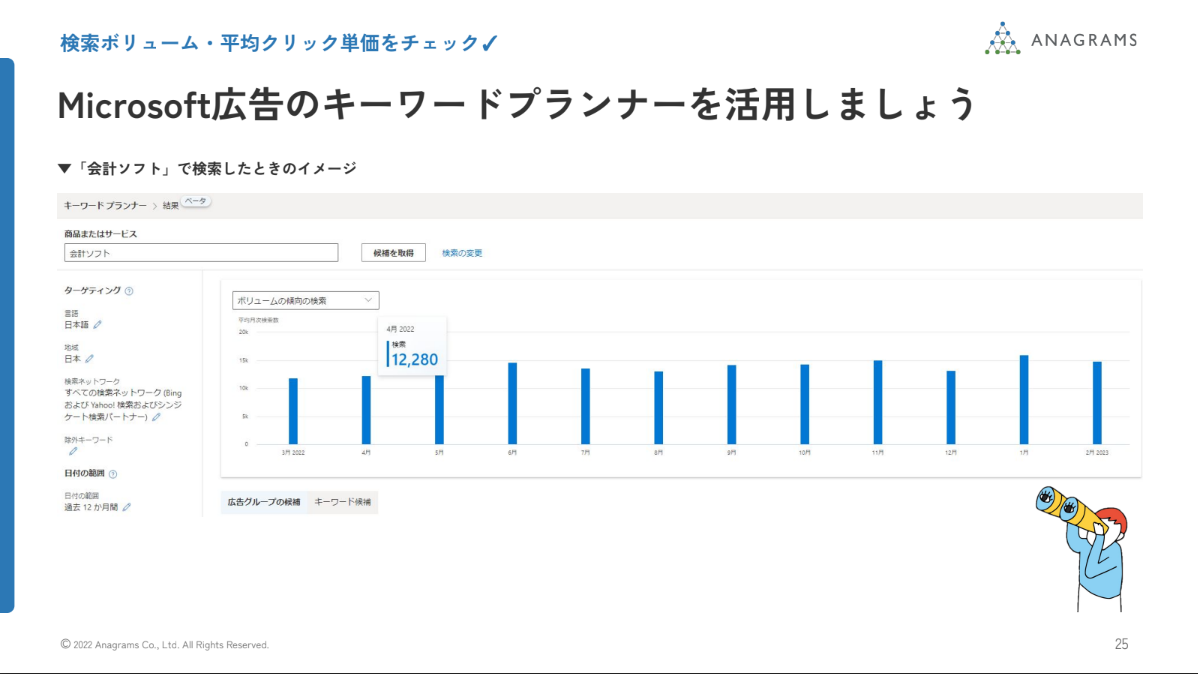The image size is (1198, 674).
Task: Edit the 過去 12 か月間 date range pencil
Action: pos(127,507)
